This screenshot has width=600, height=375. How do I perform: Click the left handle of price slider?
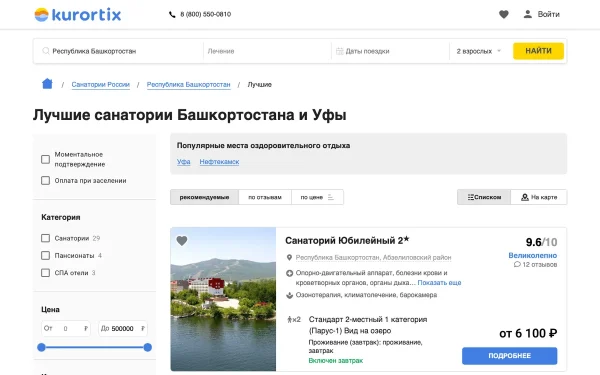pos(41,347)
